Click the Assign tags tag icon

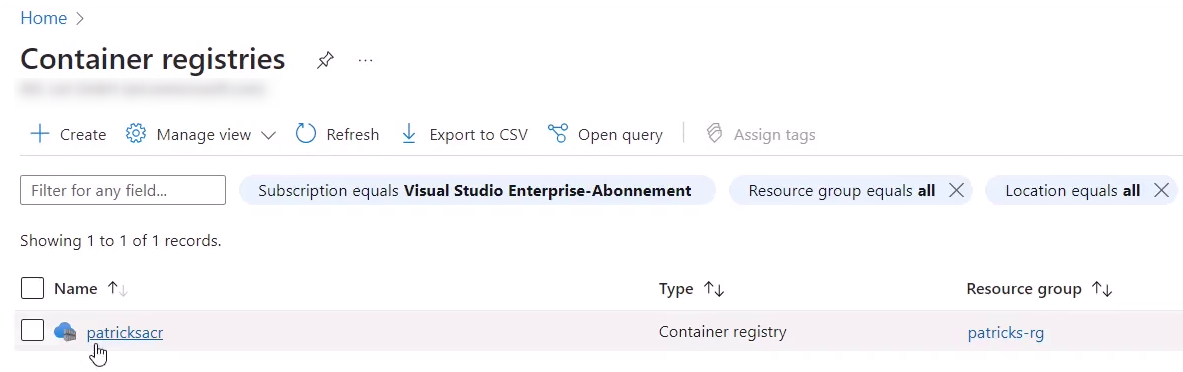[x=714, y=134]
